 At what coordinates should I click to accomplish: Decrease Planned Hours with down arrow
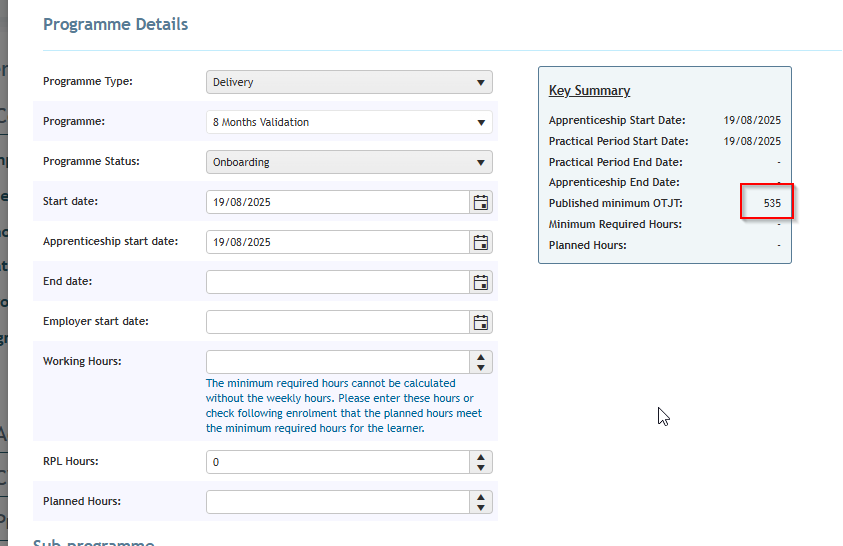pyautogui.click(x=481, y=507)
